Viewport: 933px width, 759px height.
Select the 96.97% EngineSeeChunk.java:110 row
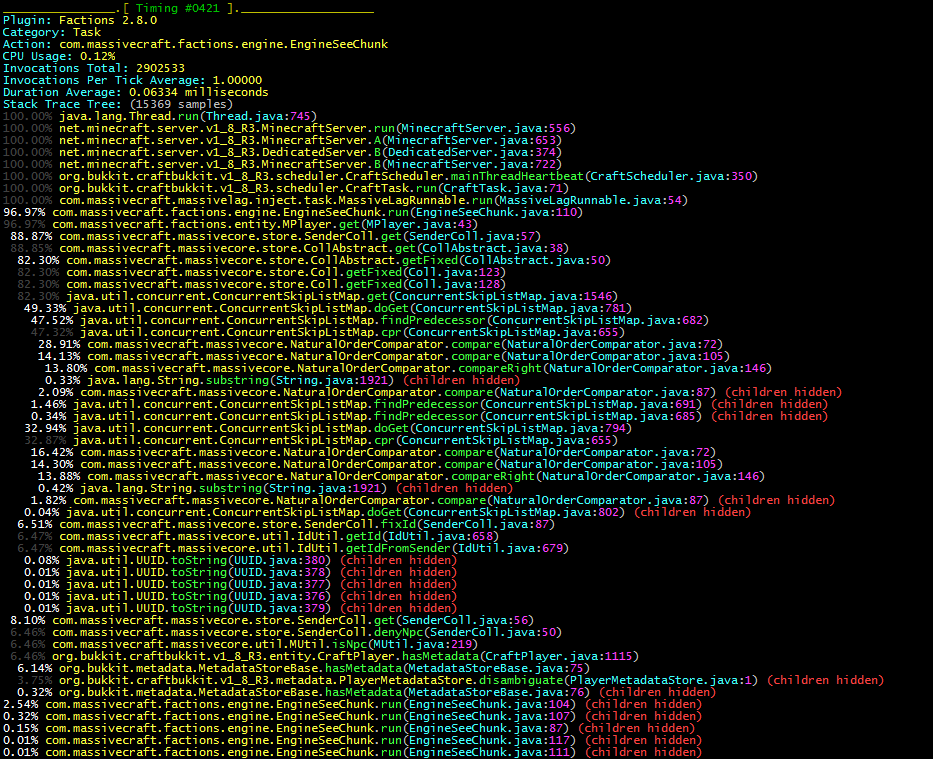[x=293, y=212]
